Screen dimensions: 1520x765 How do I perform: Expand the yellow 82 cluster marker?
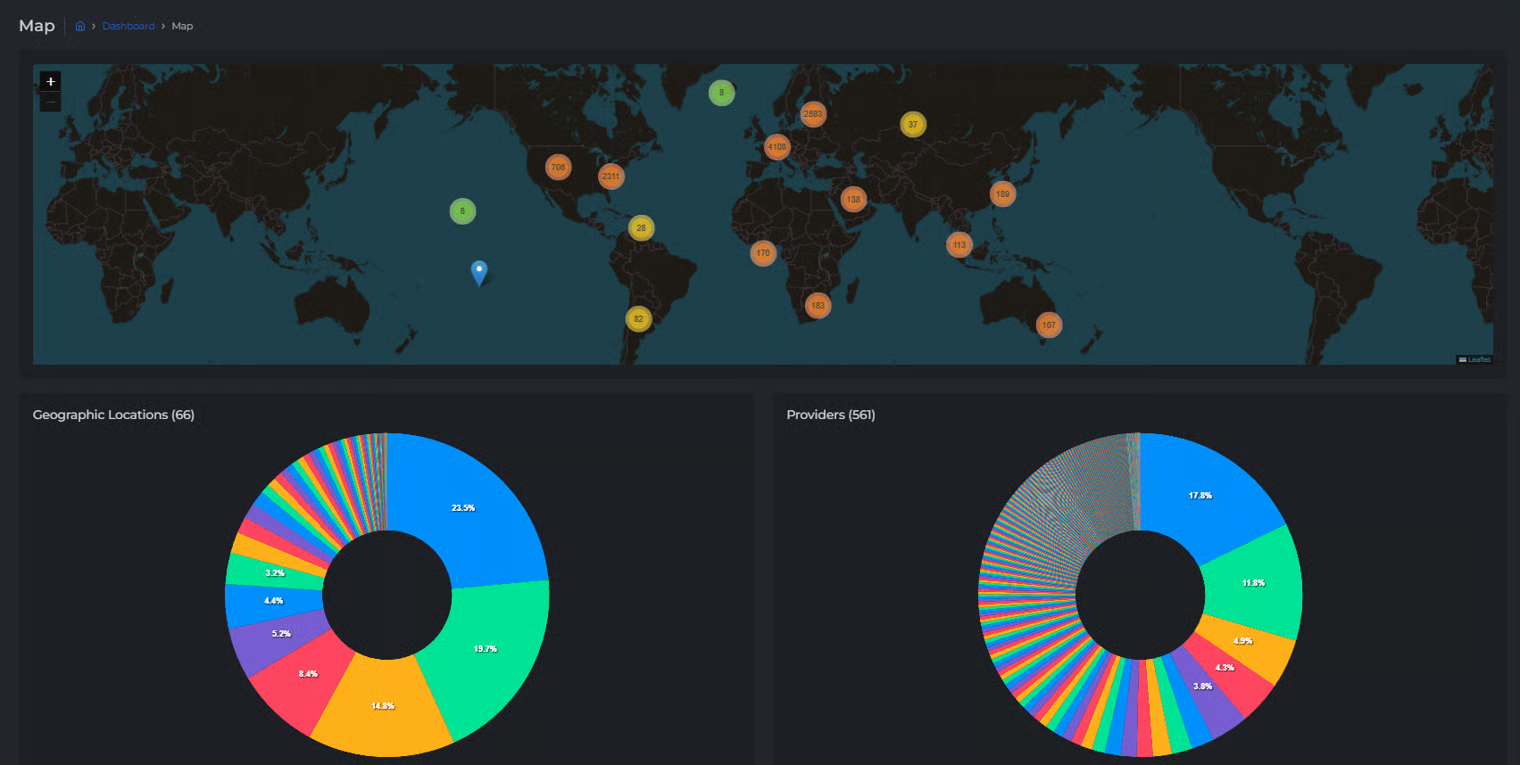pyautogui.click(x=638, y=319)
